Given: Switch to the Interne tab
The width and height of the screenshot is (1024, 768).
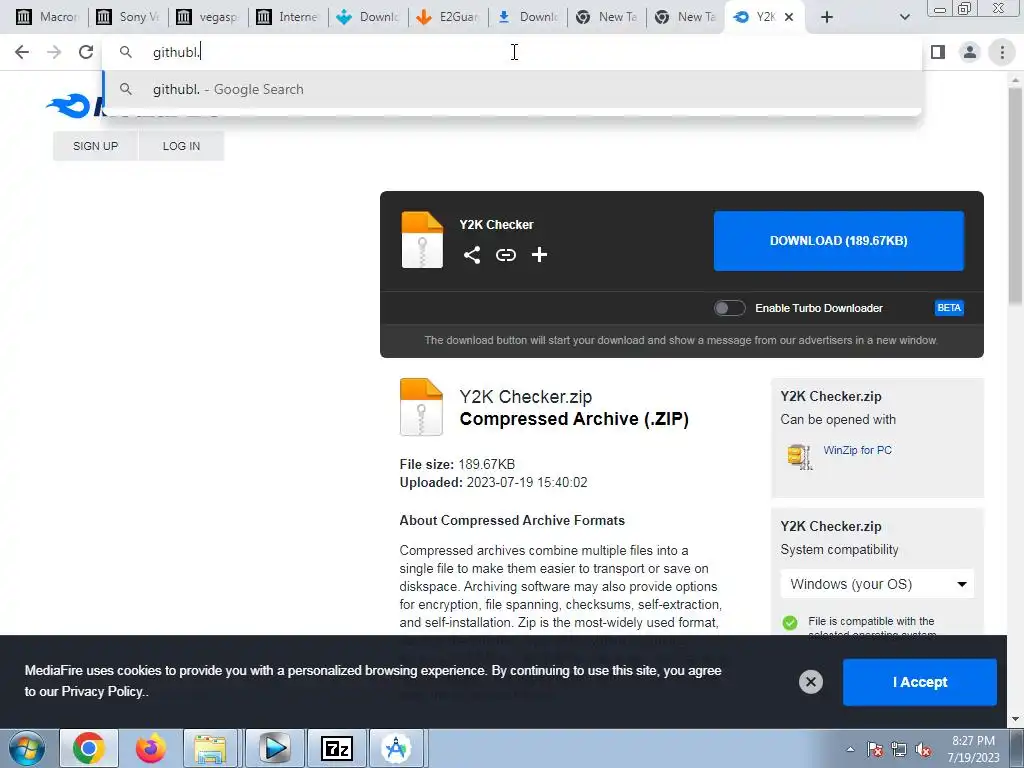Looking at the screenshot, I should tap(288, 17).
